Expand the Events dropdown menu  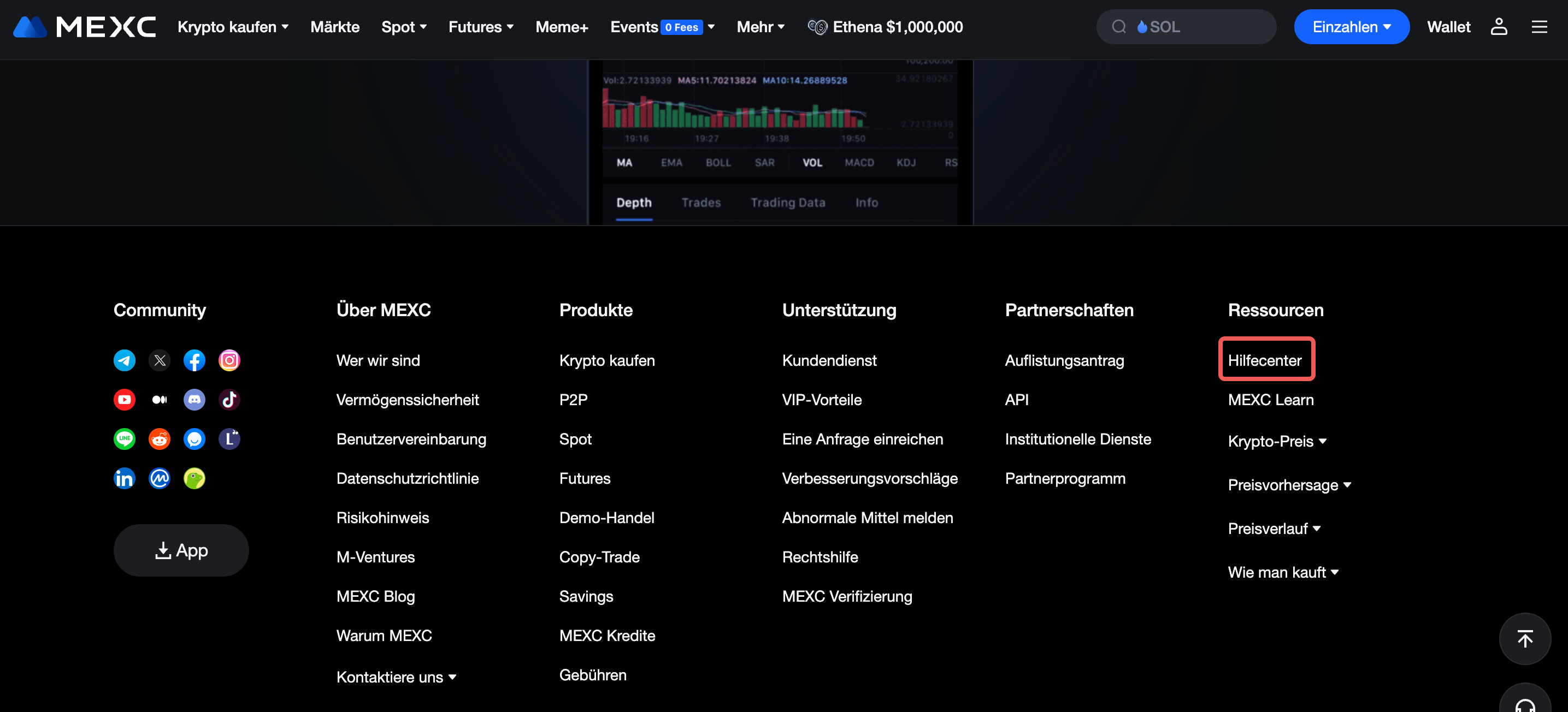(662, 27)
